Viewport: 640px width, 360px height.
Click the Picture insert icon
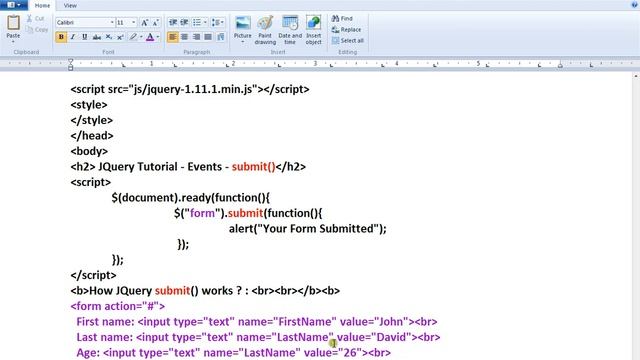tap(242, 24)
